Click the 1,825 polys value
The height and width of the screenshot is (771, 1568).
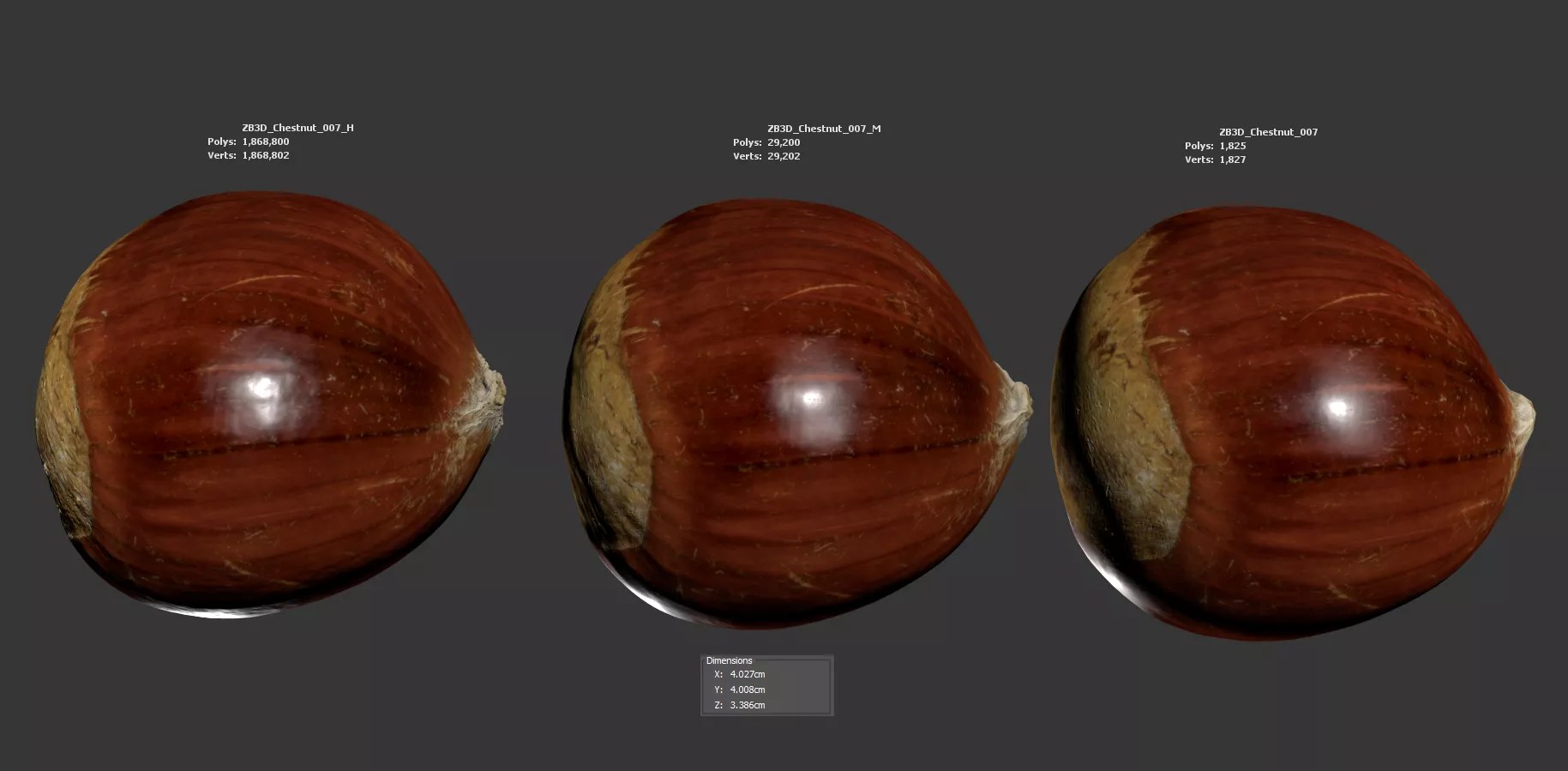click(x=1233, y=146)
